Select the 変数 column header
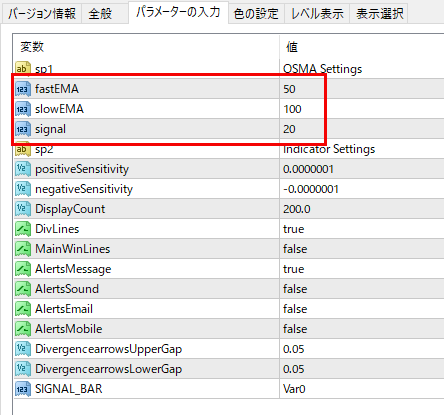The image size is (444, 415). pos(147,47)
